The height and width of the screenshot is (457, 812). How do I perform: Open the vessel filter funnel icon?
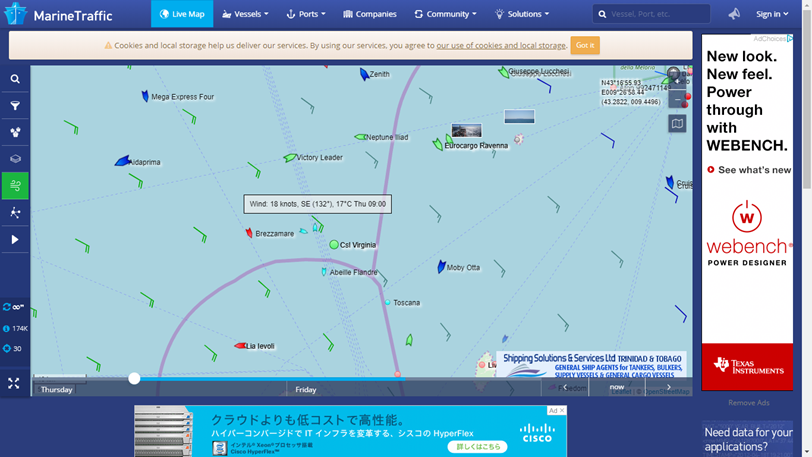click(15, 106)
